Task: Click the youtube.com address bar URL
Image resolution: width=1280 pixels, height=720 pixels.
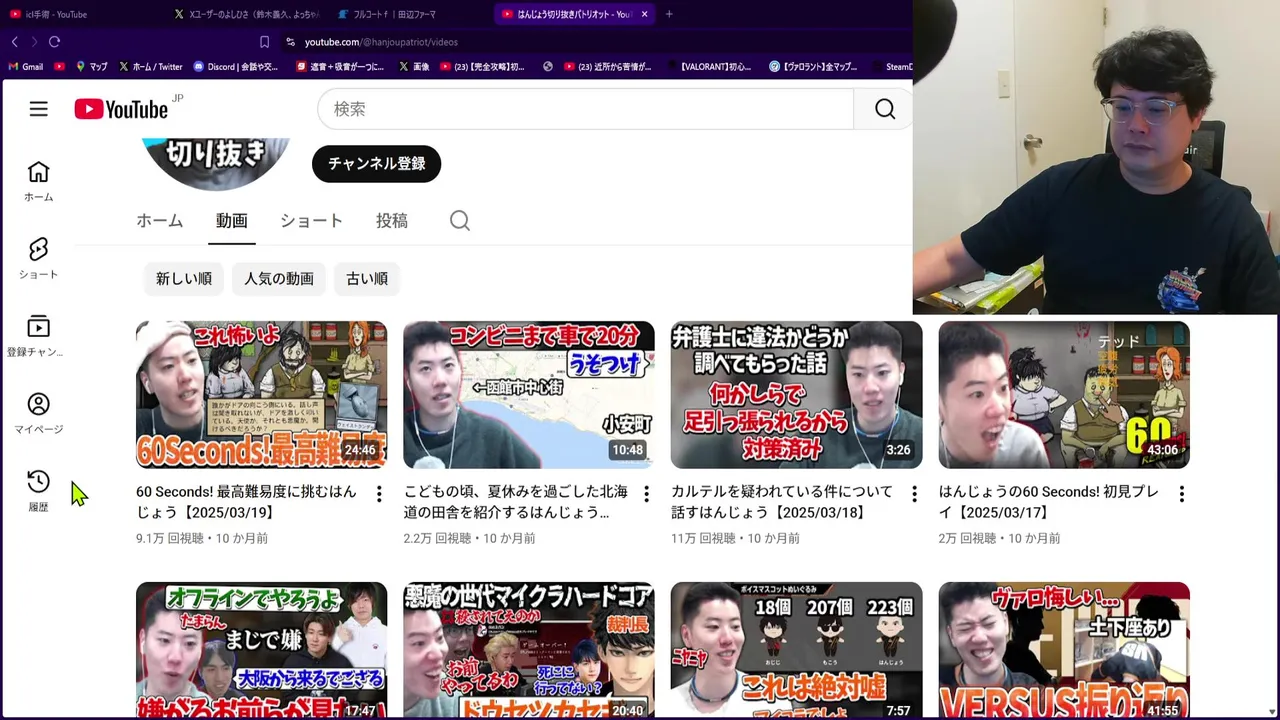Action: point(381,42)
